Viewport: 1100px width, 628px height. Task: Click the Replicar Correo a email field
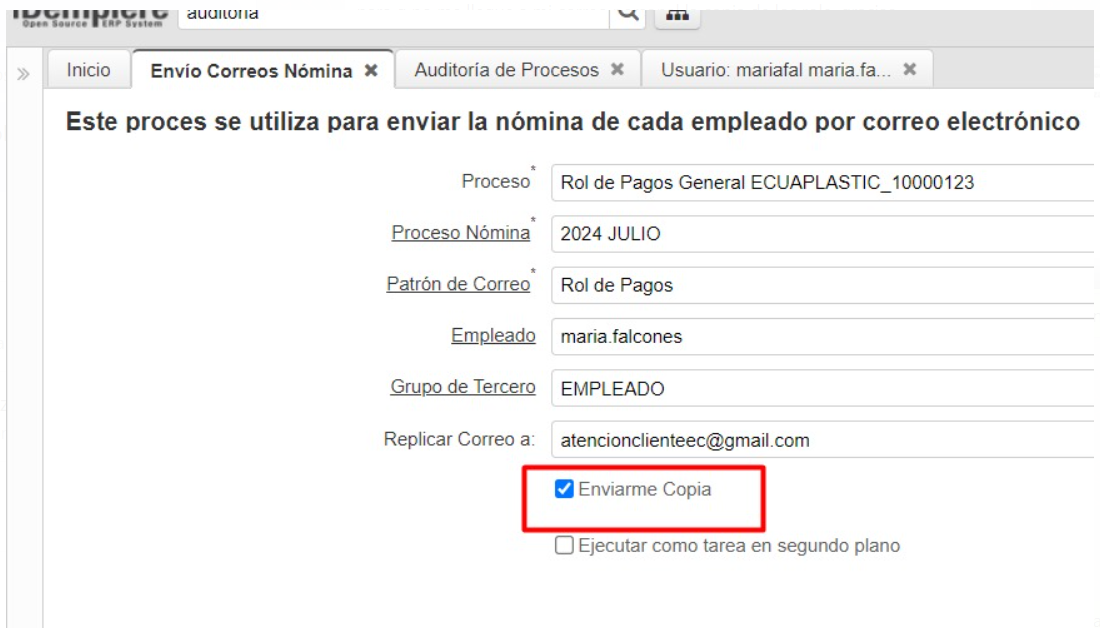pyautogui.click(x=820, y=439)
